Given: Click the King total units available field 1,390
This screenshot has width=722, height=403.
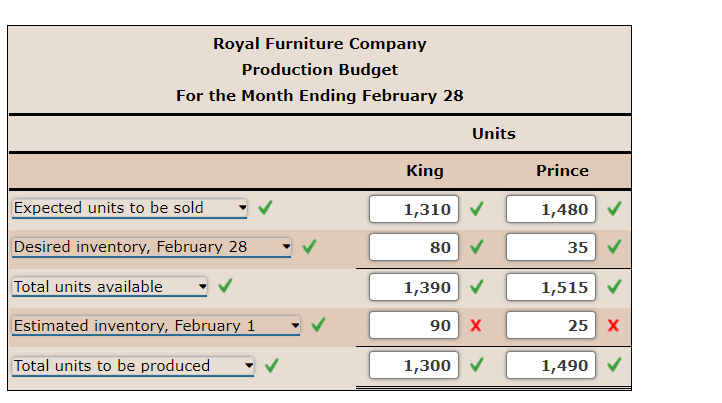Looking at the screenshot, I should [414, 288].
